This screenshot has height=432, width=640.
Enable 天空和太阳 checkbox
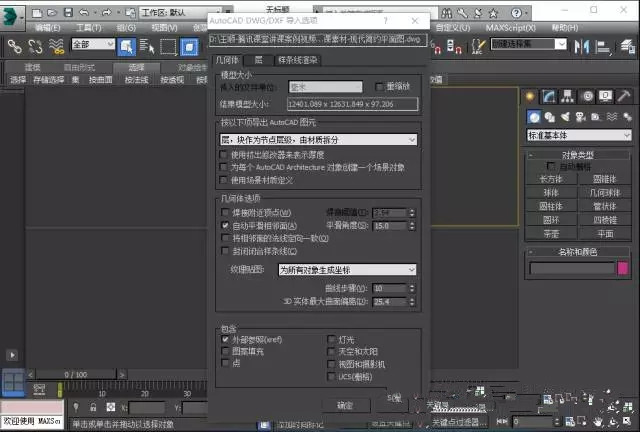pyautogui.click(x=331, y=352)
